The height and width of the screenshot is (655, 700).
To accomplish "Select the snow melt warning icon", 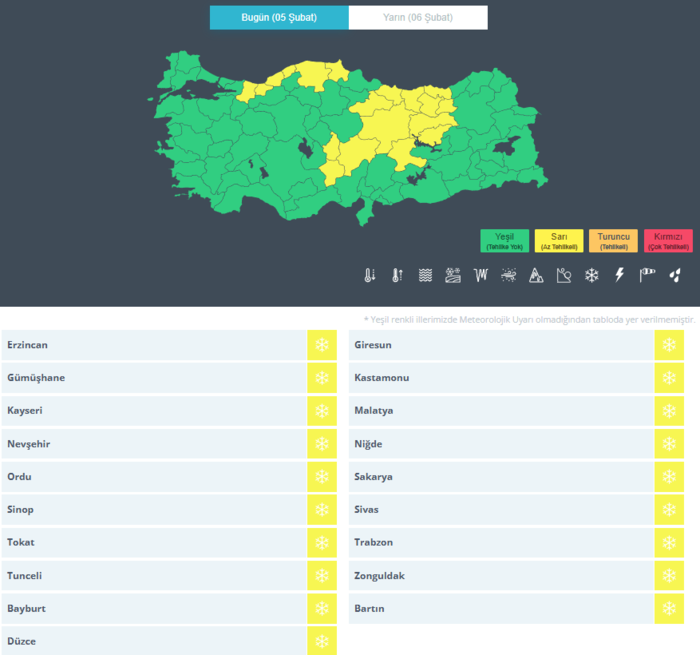I will click(453, 275).
